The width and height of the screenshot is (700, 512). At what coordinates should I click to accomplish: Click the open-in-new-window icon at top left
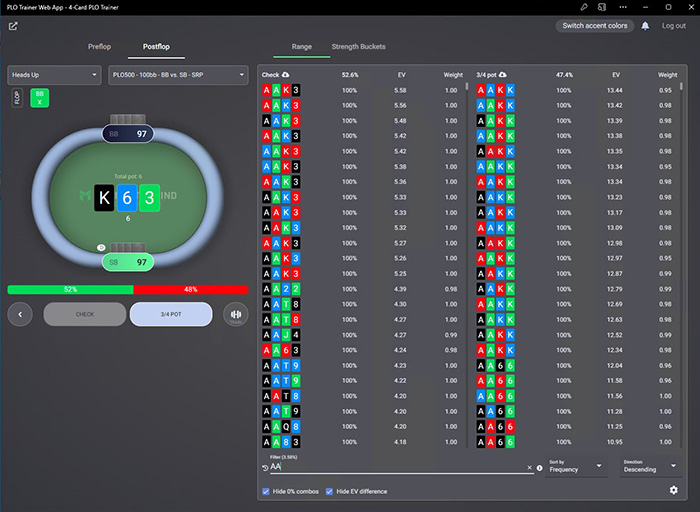13,26
